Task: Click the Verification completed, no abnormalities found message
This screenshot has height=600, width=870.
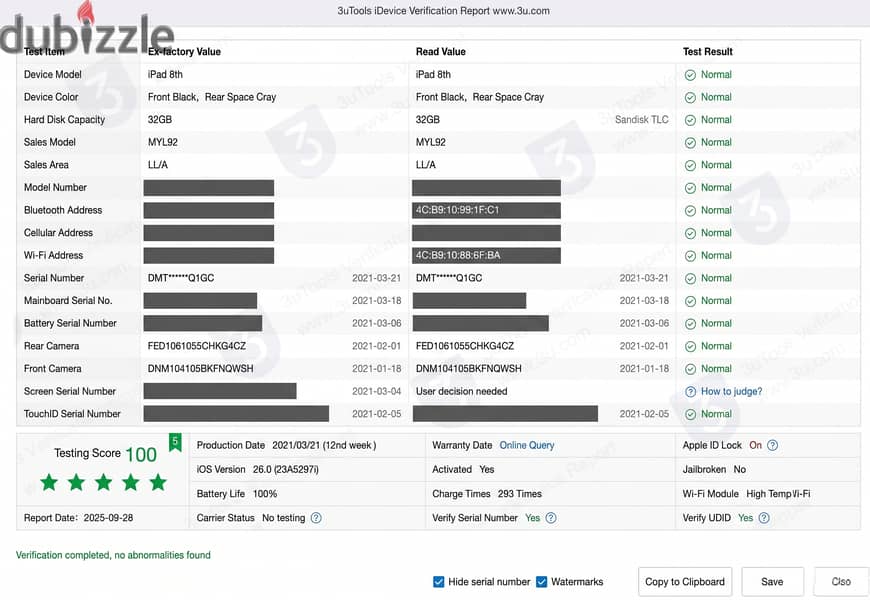Action: 113,555
